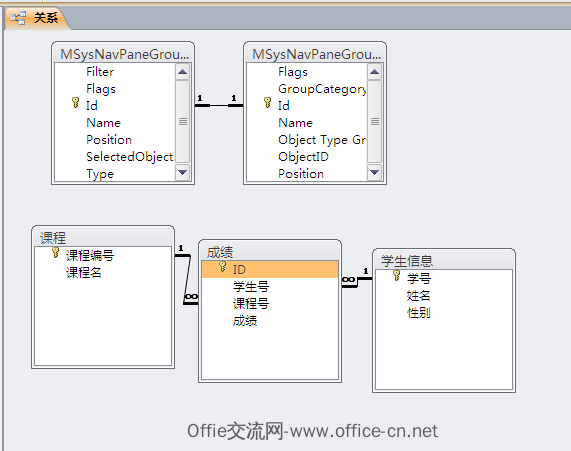Select the 学生号 field in 成绩 table
571x451 pixels.
[x=251, y=287]
